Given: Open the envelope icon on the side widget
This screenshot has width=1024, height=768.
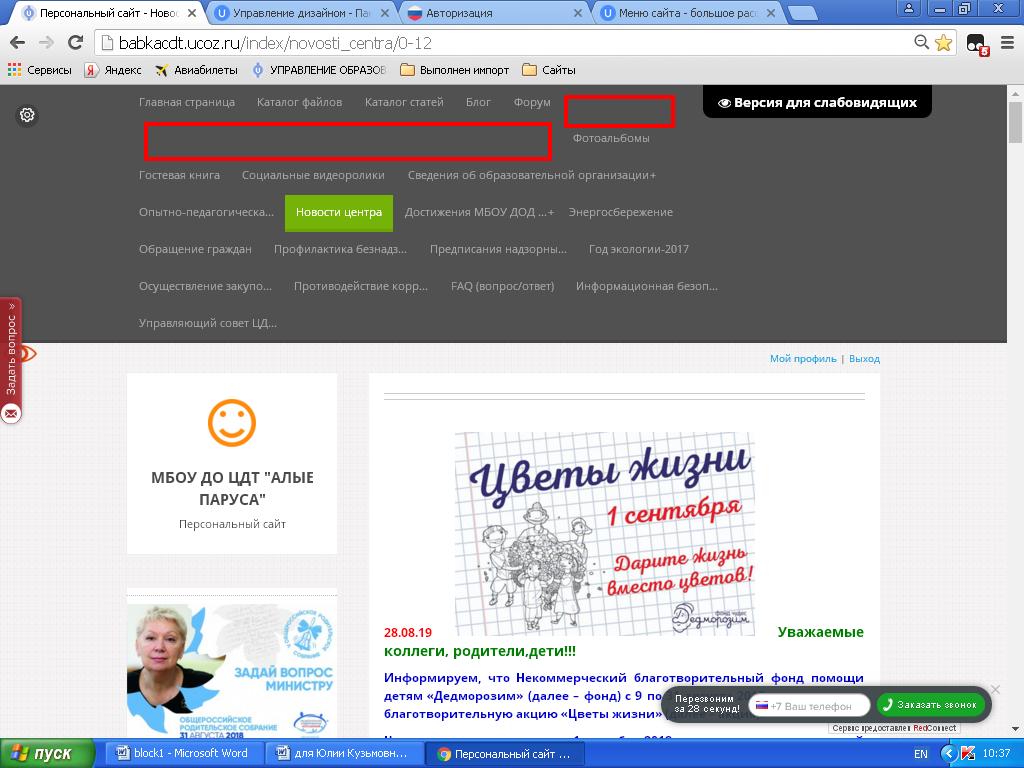Looking at the screenshot, I should 10,413.
